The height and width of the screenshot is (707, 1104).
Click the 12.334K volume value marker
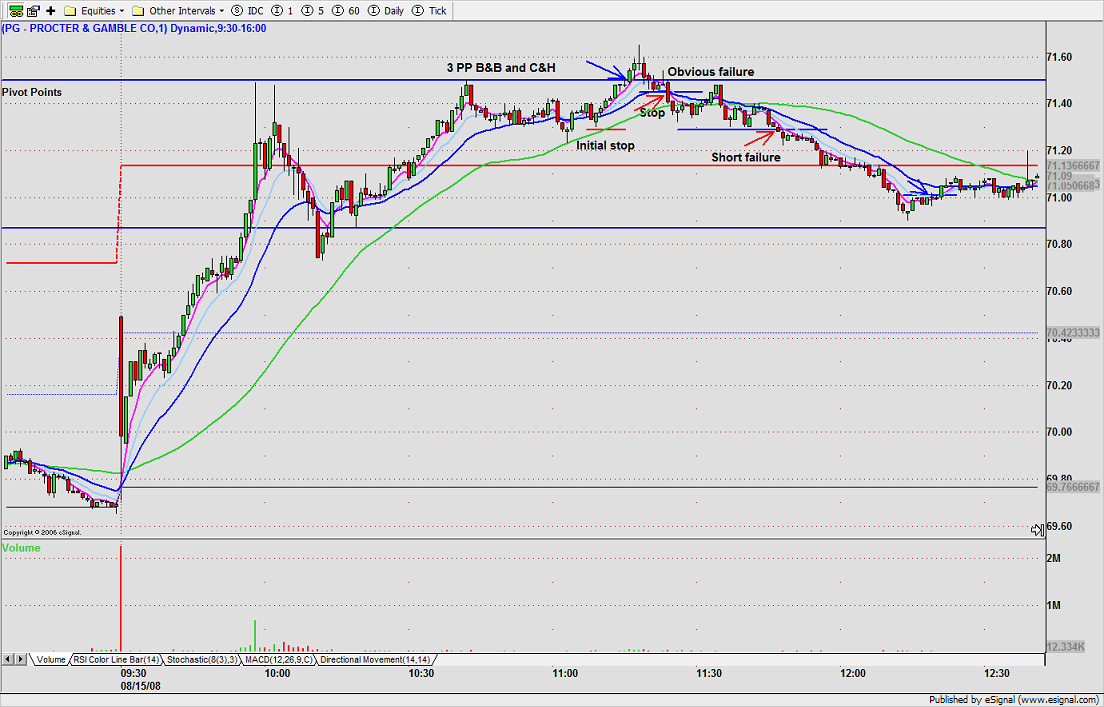1064,646
